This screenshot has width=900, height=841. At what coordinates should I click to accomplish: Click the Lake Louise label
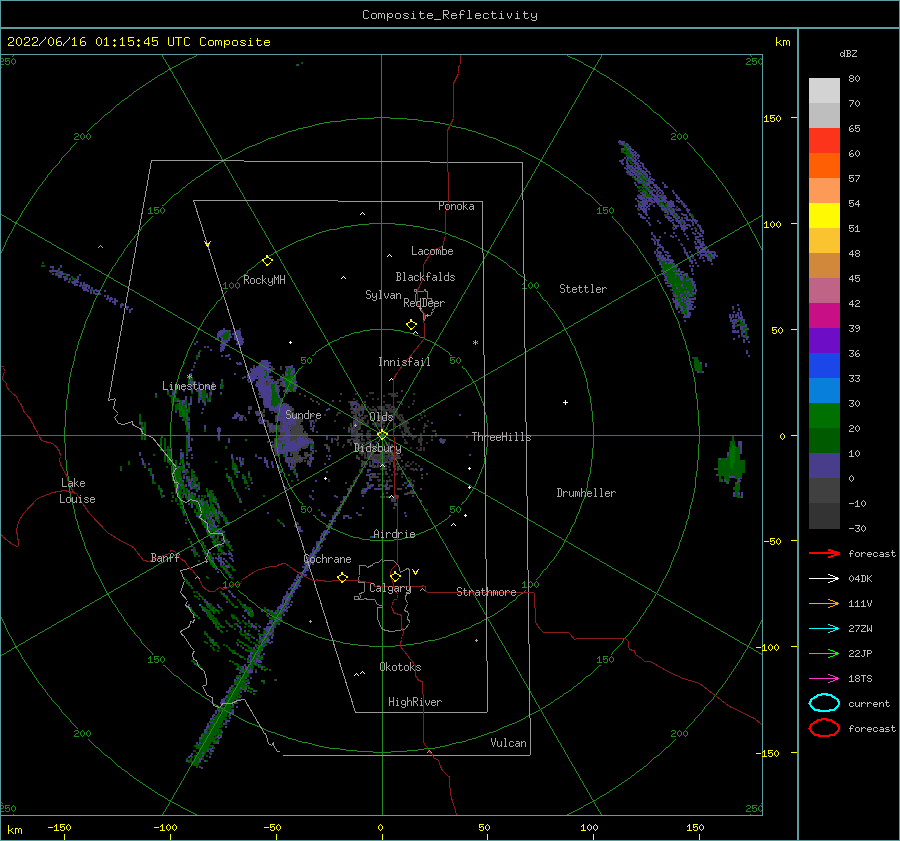click(x=77, y=491)
